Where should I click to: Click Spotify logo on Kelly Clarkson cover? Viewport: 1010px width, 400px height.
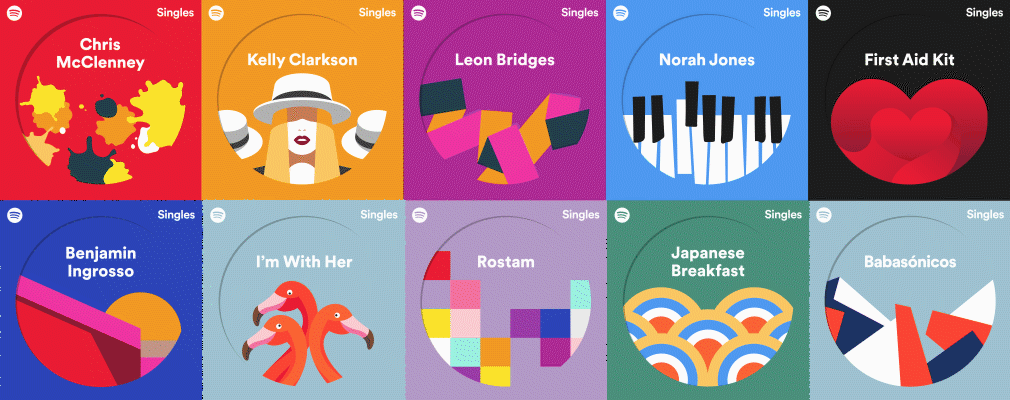[x=216, y=13]
